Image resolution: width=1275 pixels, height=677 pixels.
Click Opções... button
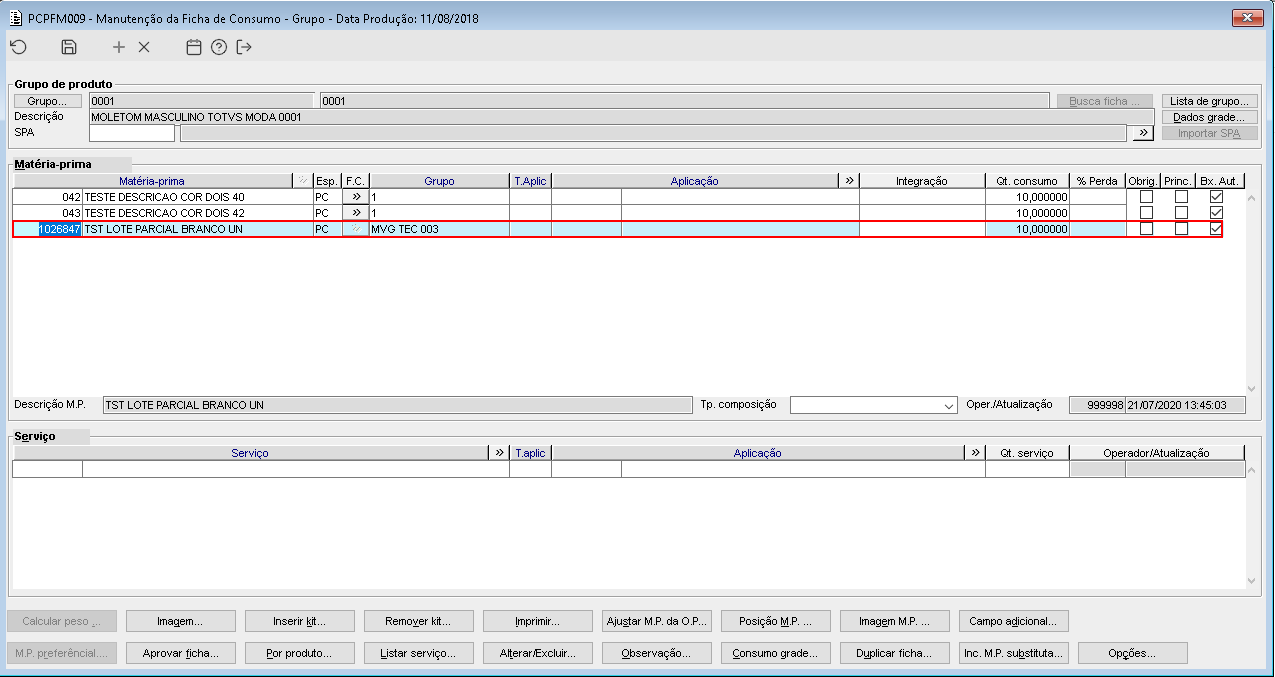(x=1132, y=653)
